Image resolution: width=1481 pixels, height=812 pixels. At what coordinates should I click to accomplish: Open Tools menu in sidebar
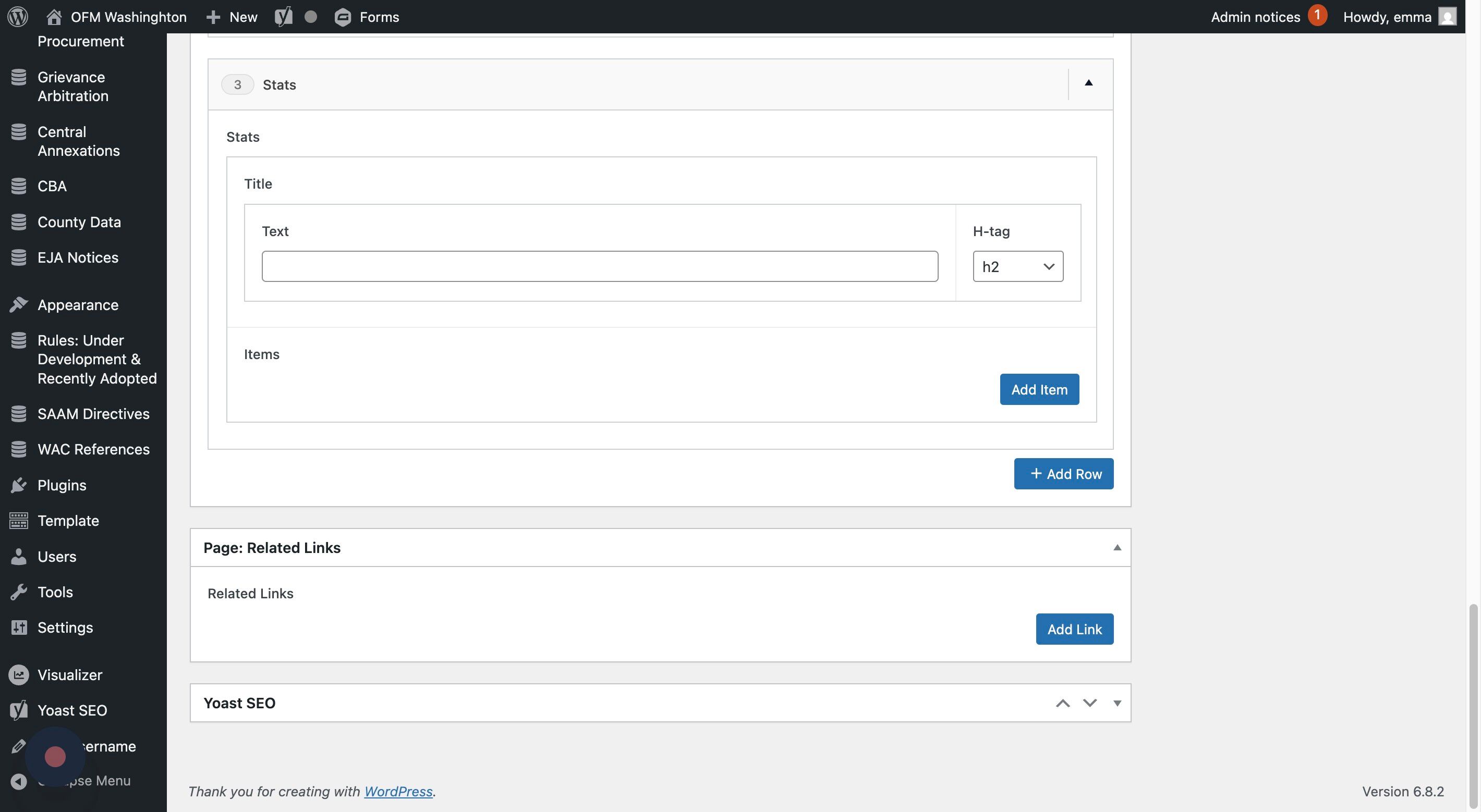click(x=55, y=592)
